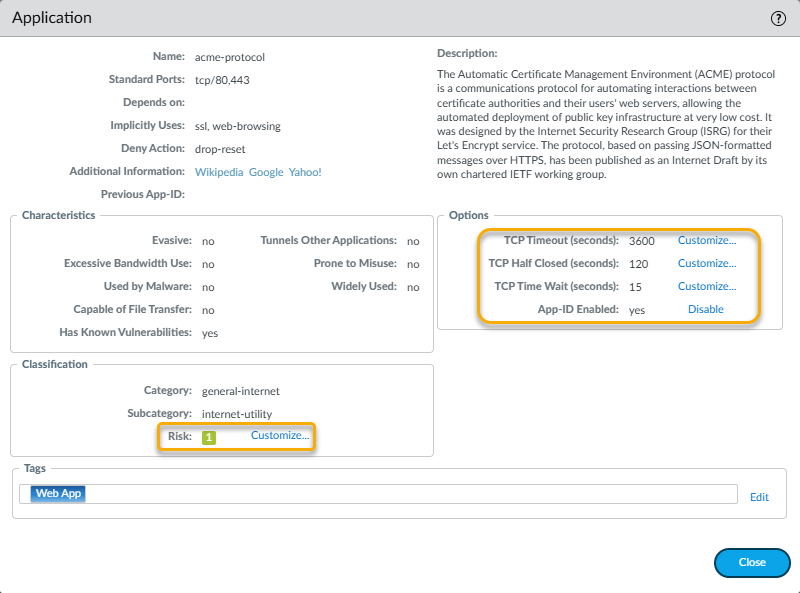Select the Web App tag
The image size is (800, 593).
point(58,494)
